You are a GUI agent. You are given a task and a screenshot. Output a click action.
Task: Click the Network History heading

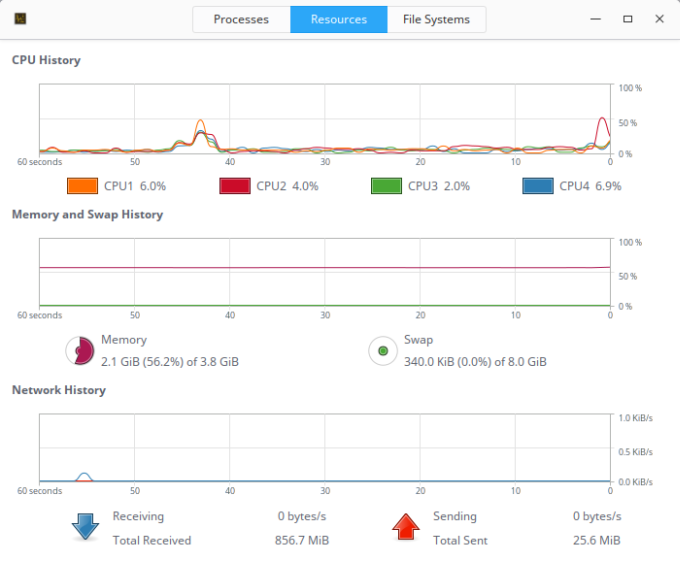coord(59,390)
